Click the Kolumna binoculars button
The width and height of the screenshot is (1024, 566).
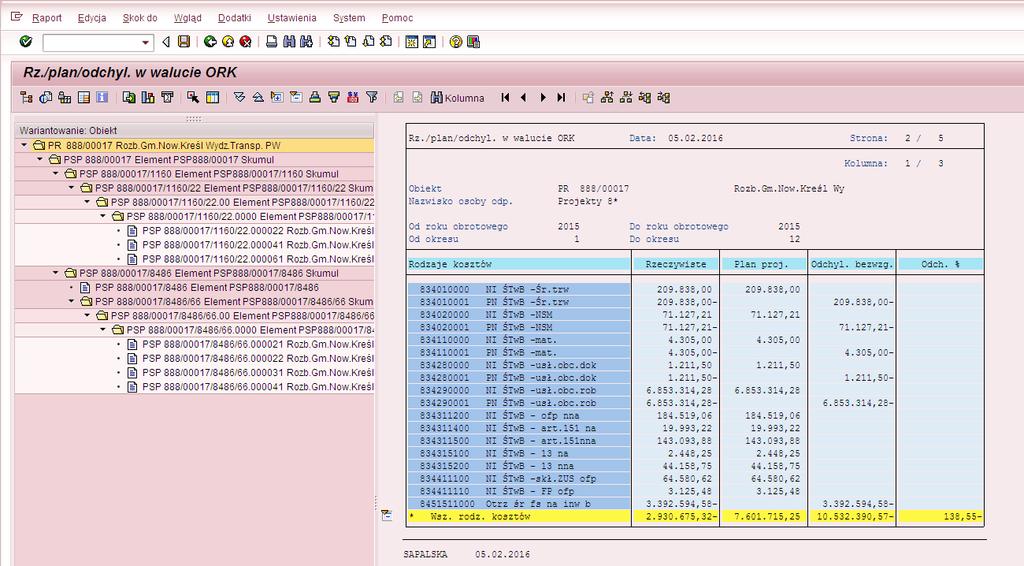click(x=457, y=98)
